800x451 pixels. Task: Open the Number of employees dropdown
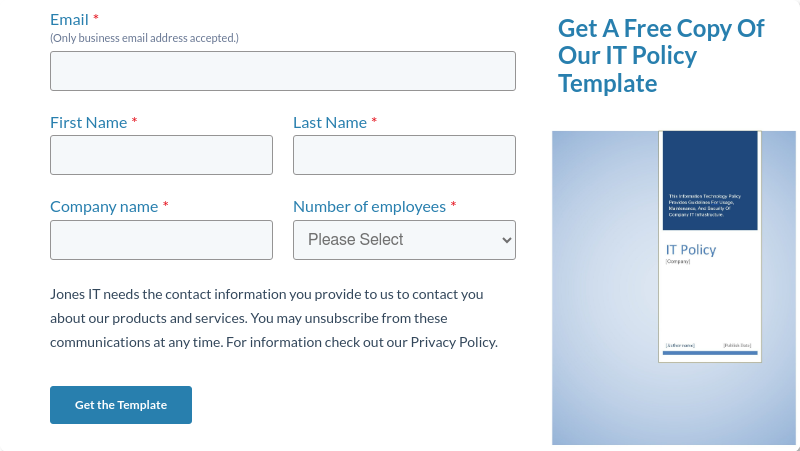404,240
